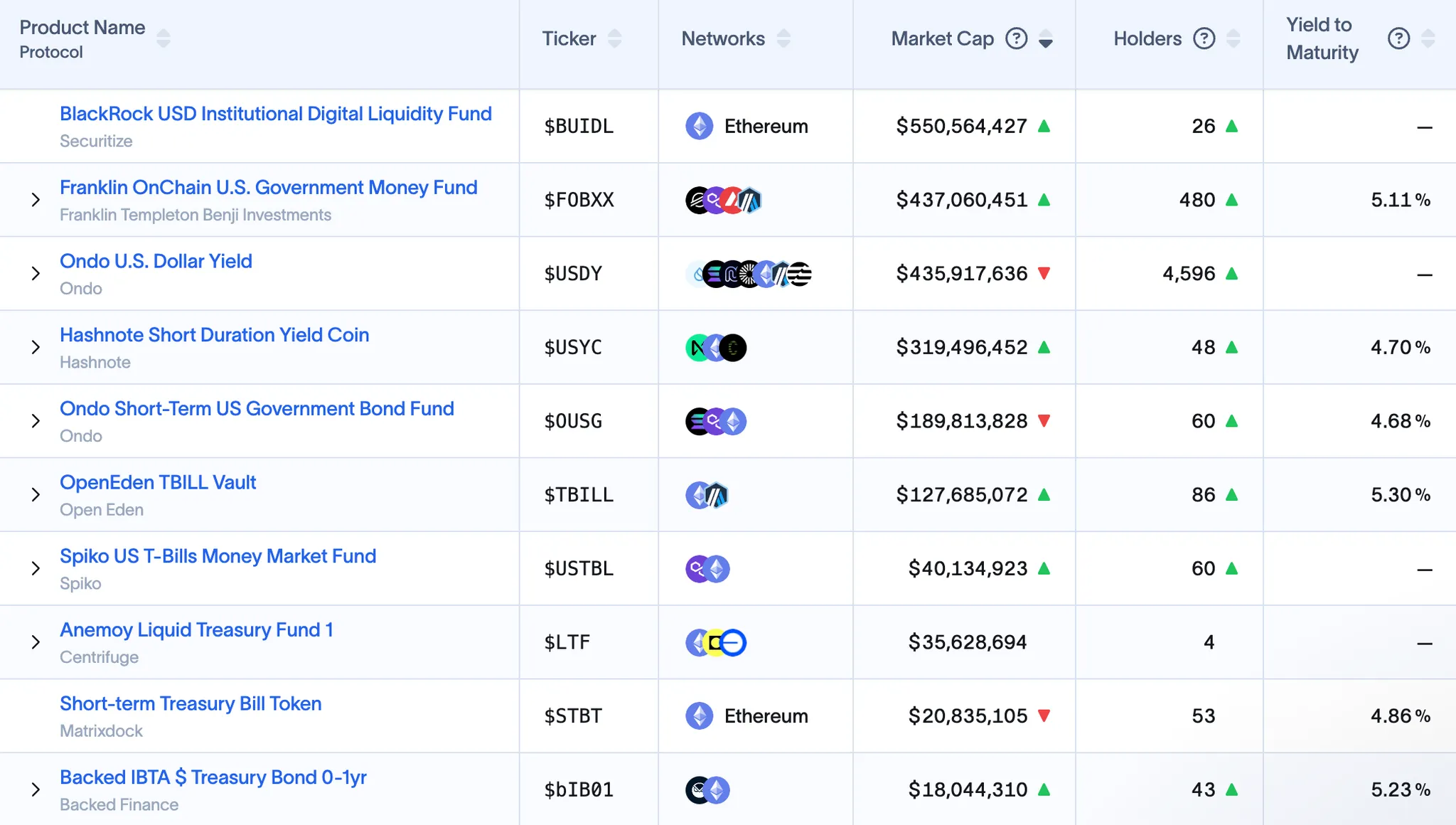The height and width of the screenshot is (825, 1456).
Task: Sort table by Ticker column
Action: [x=615, y=38]
